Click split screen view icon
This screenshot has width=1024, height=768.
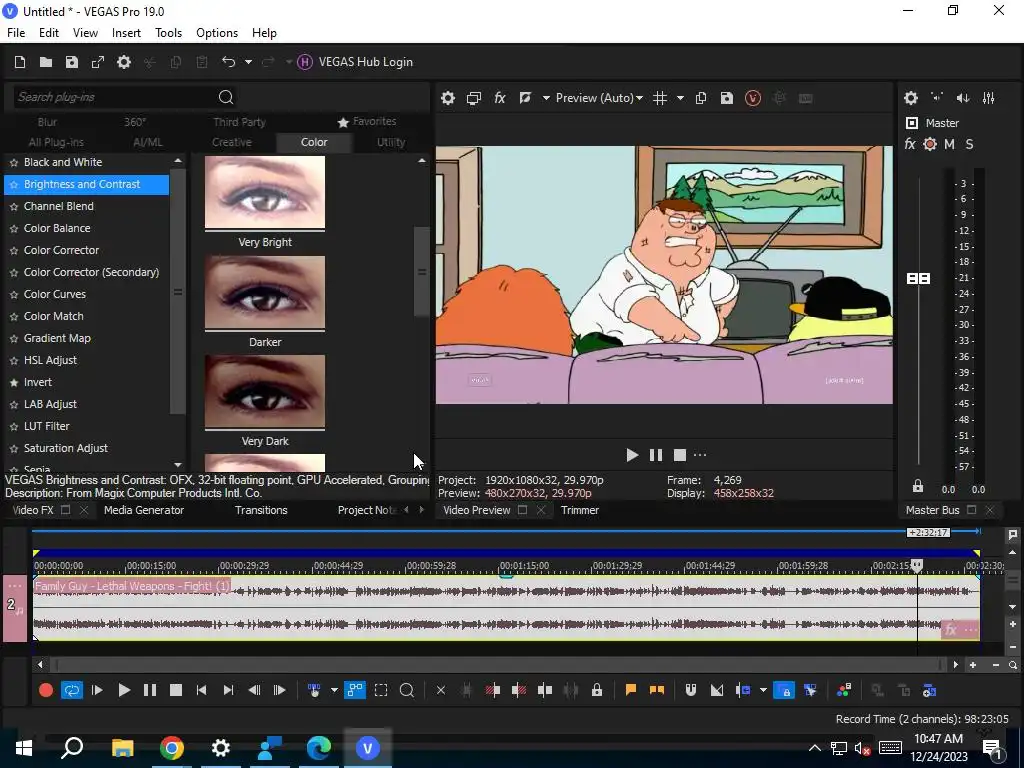525,98
